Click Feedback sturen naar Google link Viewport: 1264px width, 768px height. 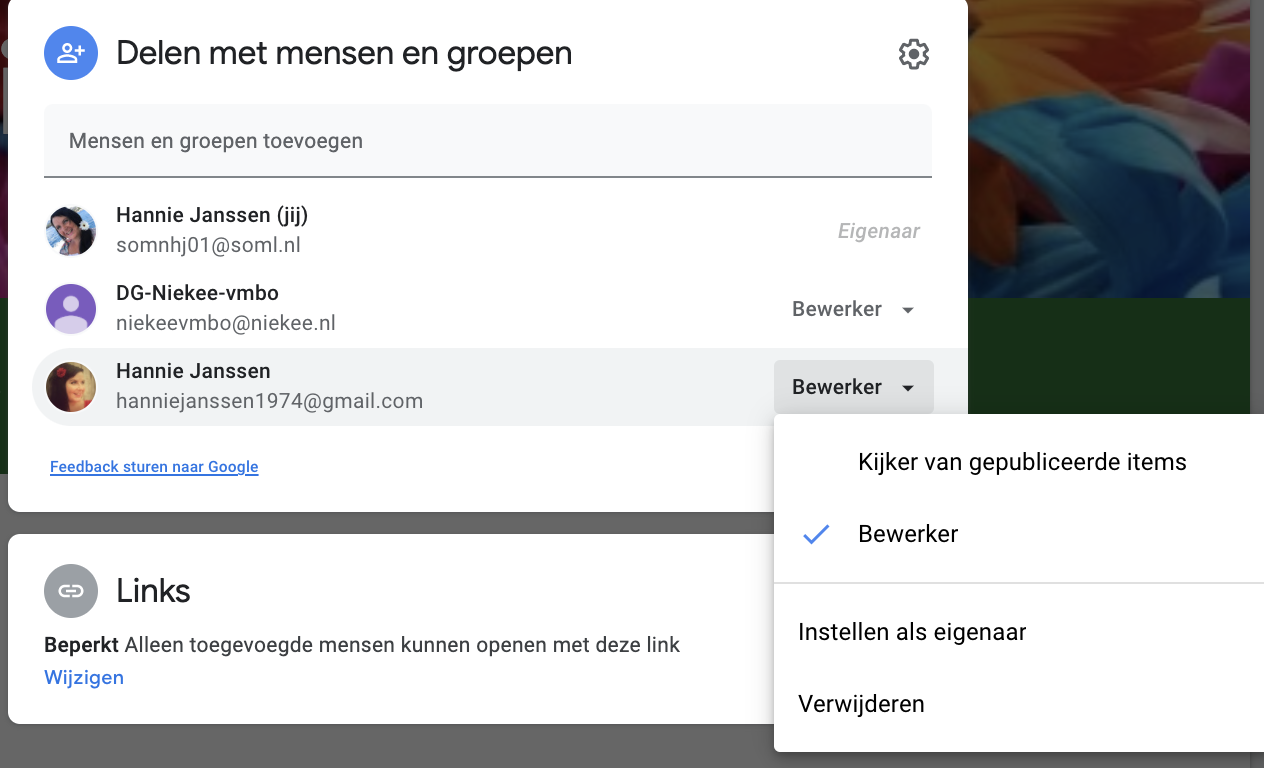click(154, 467)
